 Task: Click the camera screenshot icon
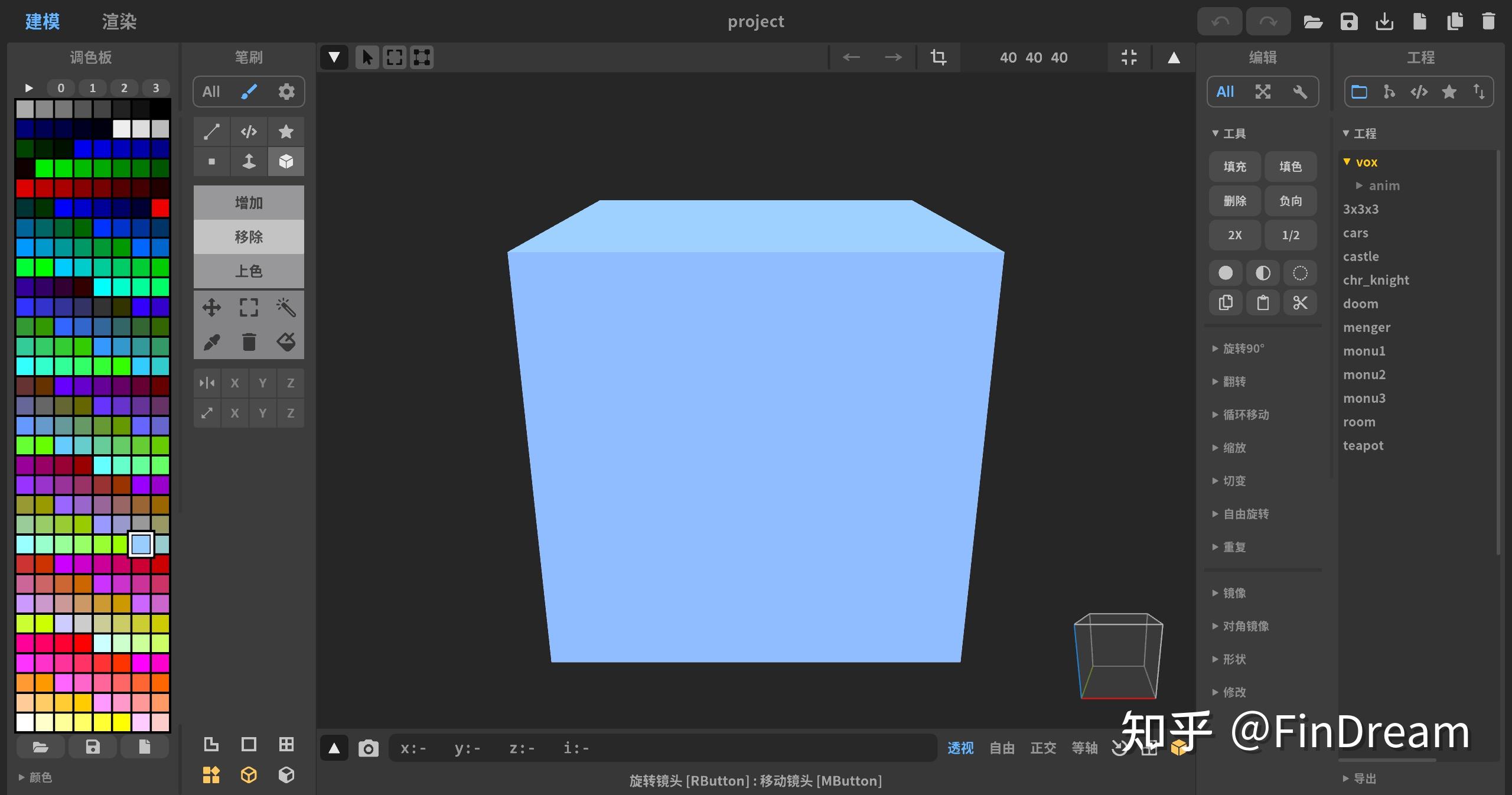[x=369, y=748]
